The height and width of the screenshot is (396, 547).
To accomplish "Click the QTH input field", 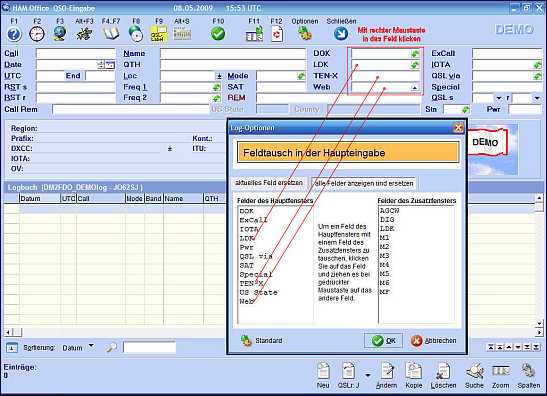I will click(233, 65).
